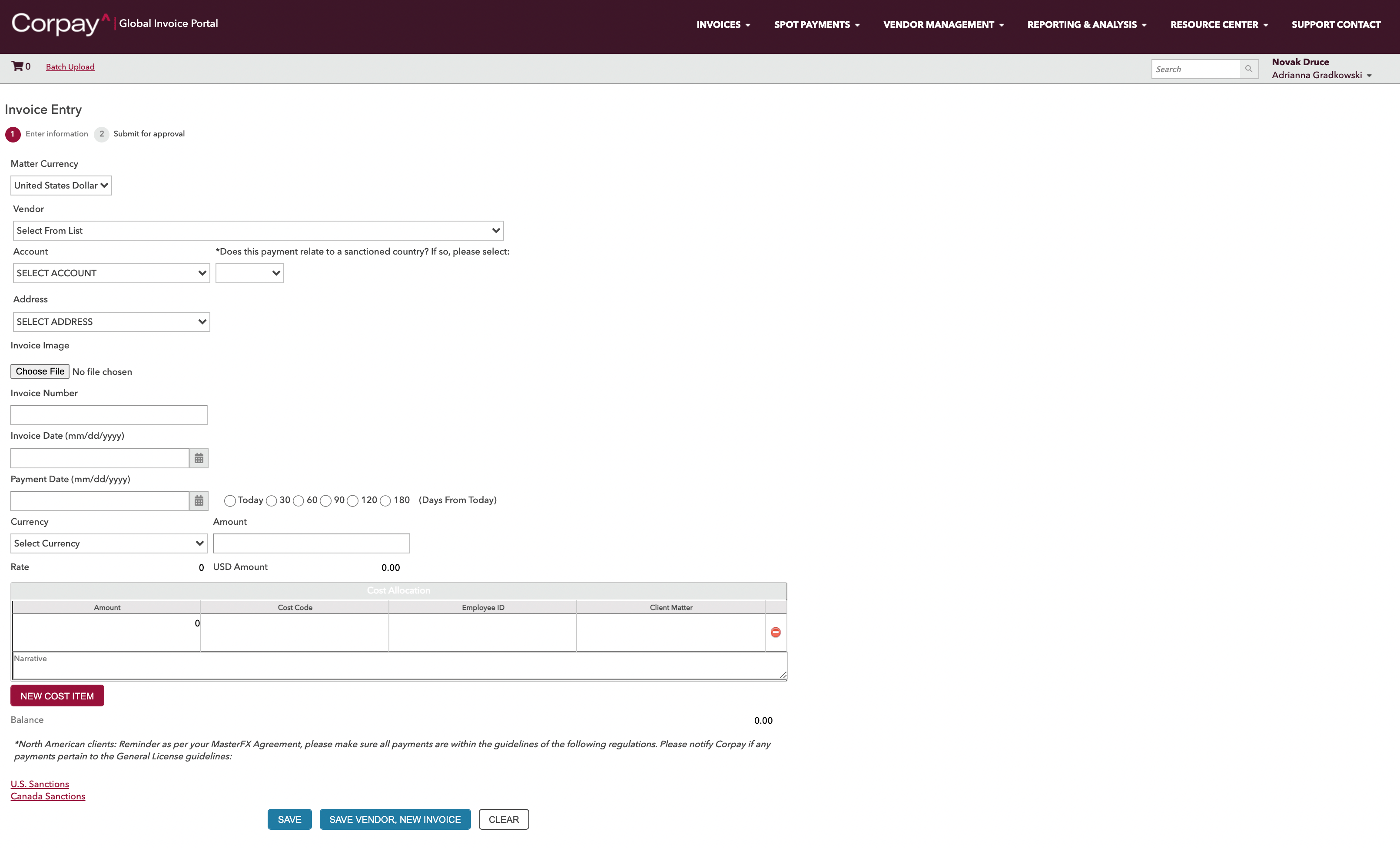The image size is (1400, 848).
Task: Click the step 2 circle indicator
Action: pos(102,134)
